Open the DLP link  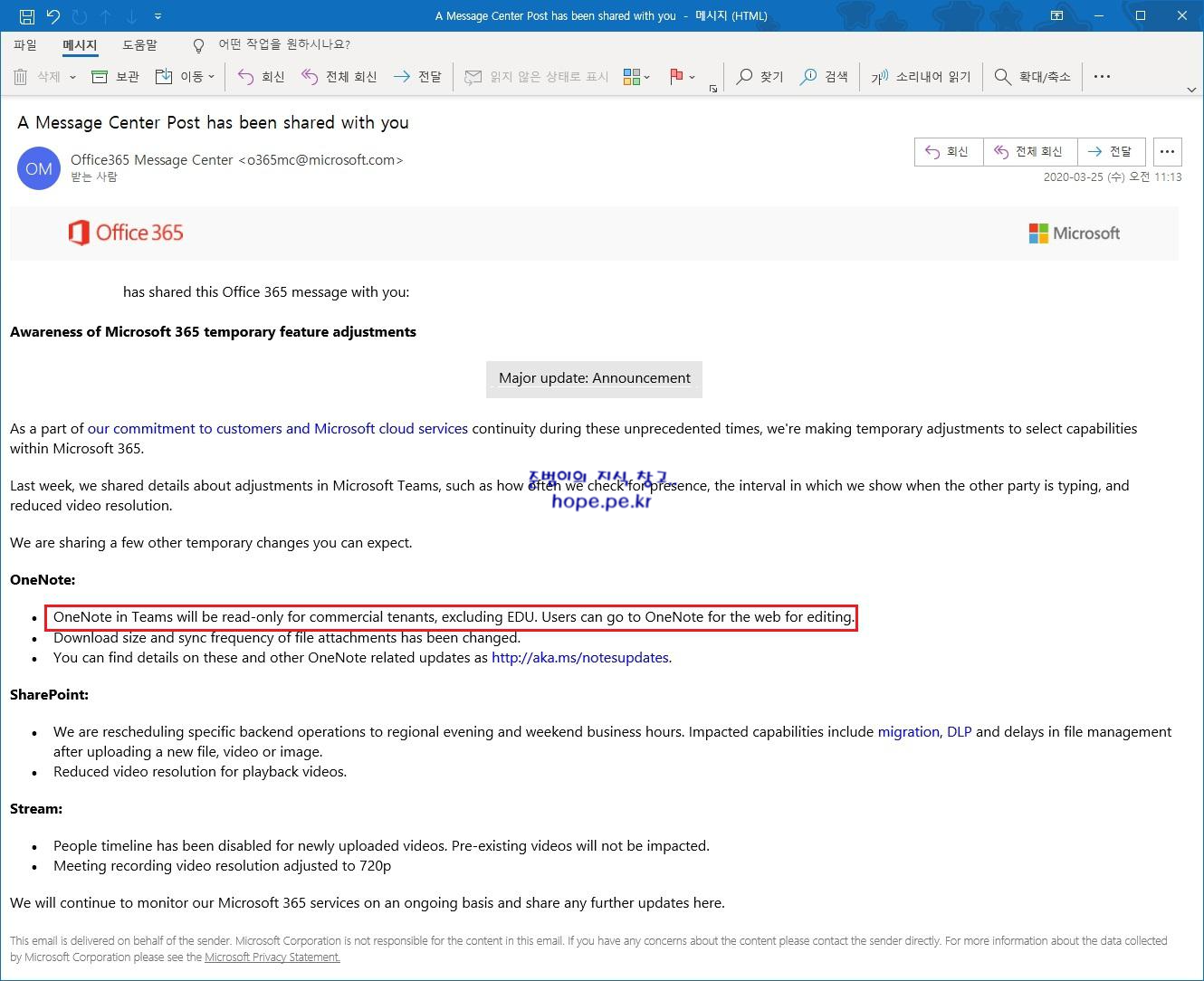coord(959,731)
